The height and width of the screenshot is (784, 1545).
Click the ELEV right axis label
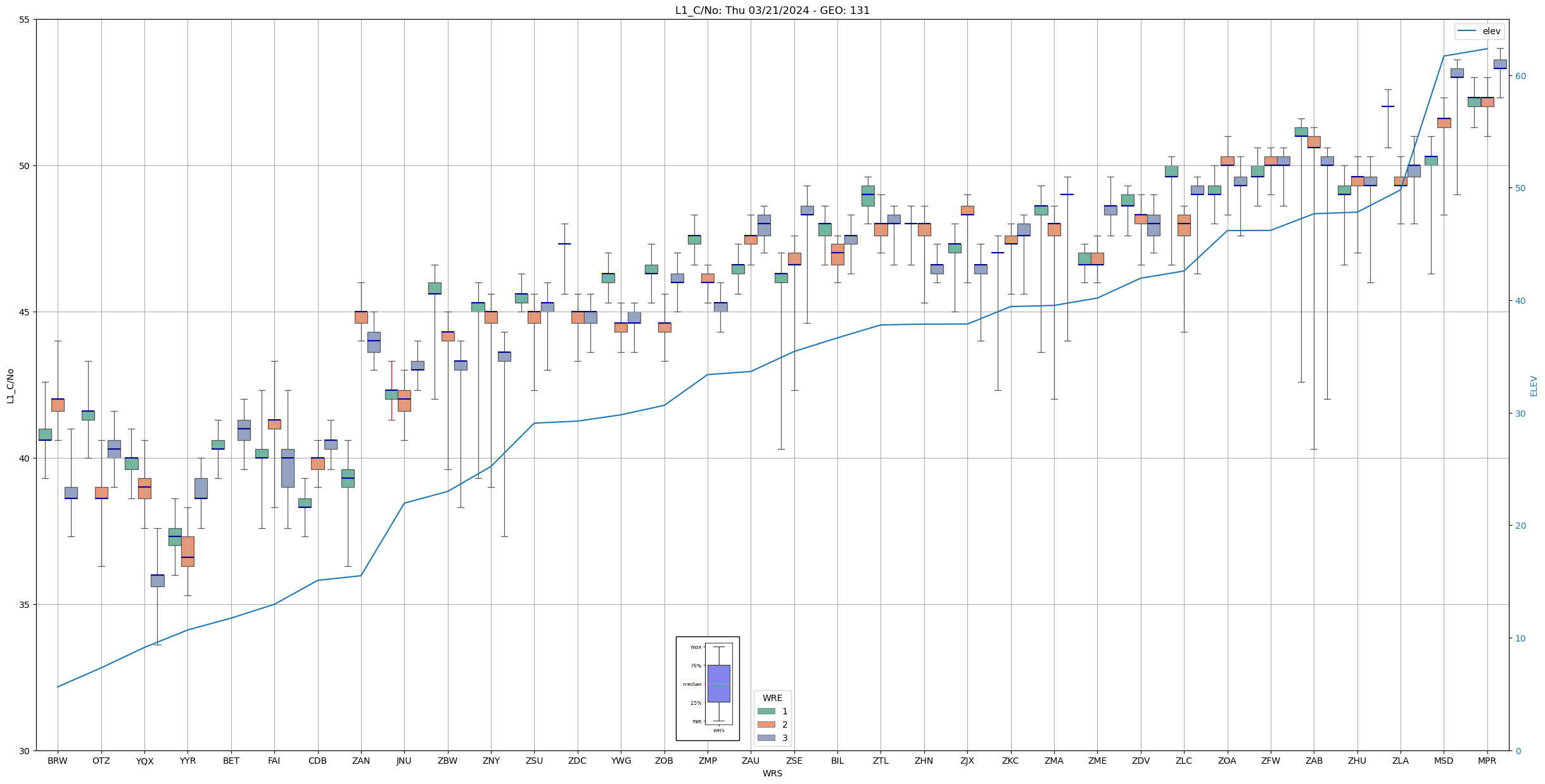tap(1534, 385)
